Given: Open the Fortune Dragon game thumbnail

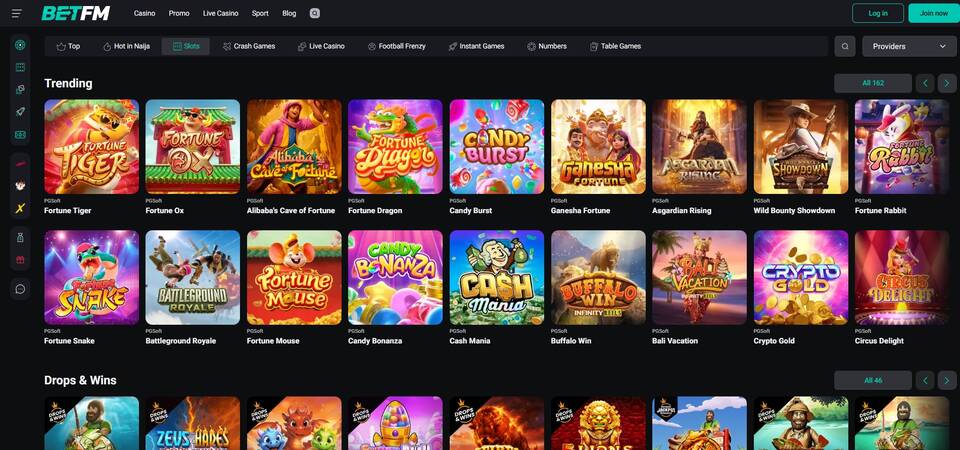Looking at the screenshot, I should [396, 147].
